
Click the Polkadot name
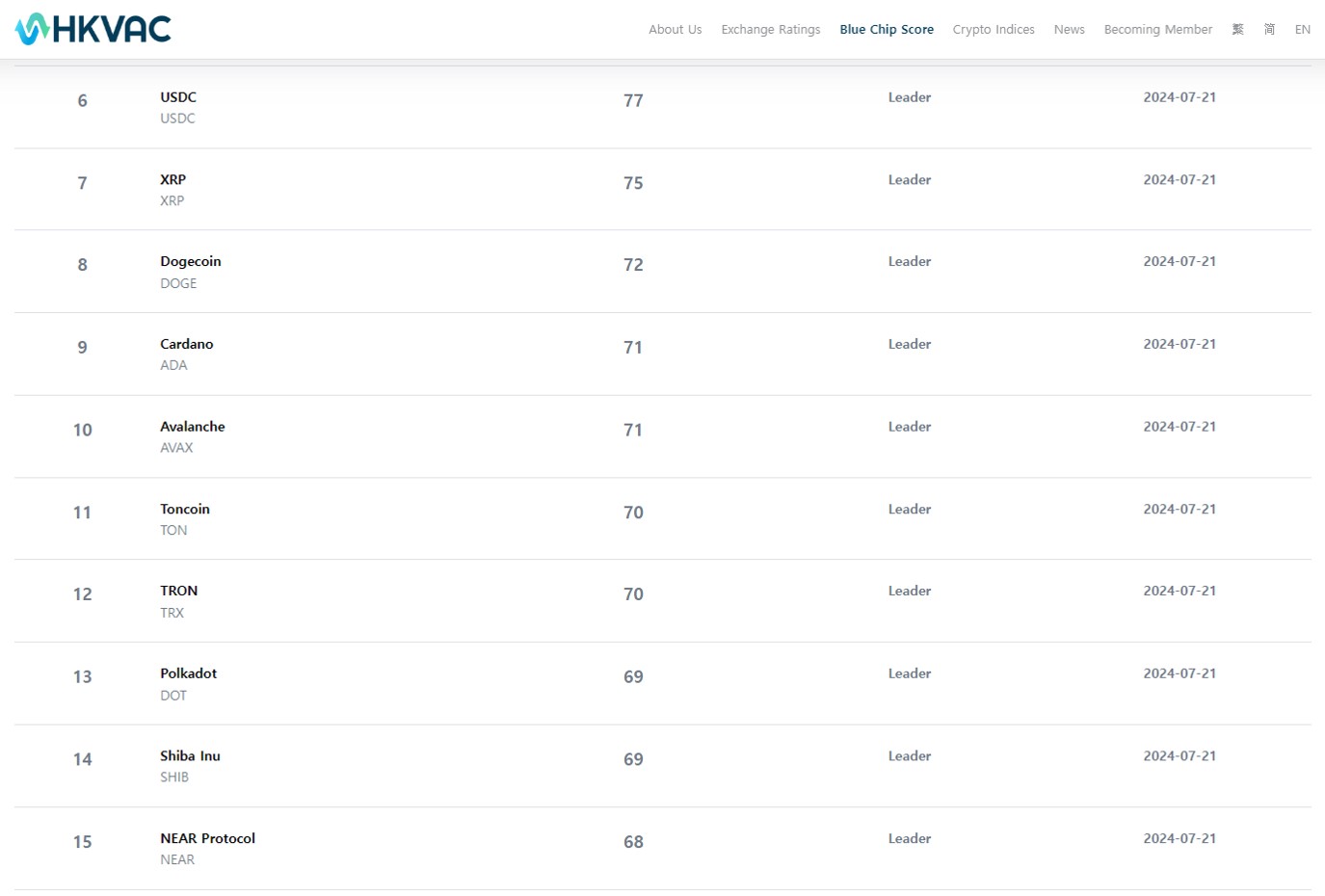[189, 673]
